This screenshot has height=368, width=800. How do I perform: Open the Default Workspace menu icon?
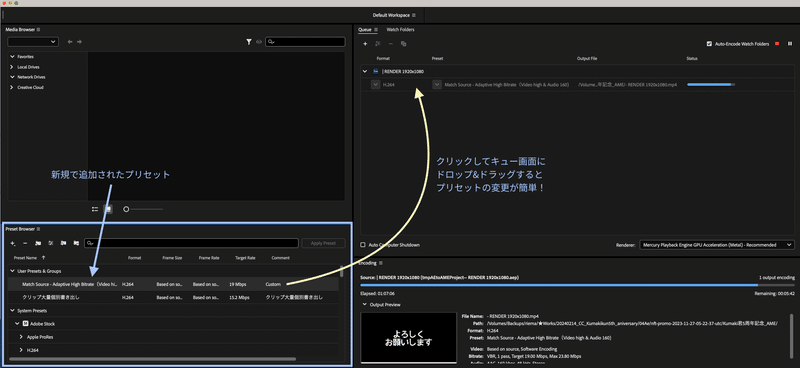click(x=414, y=15)
